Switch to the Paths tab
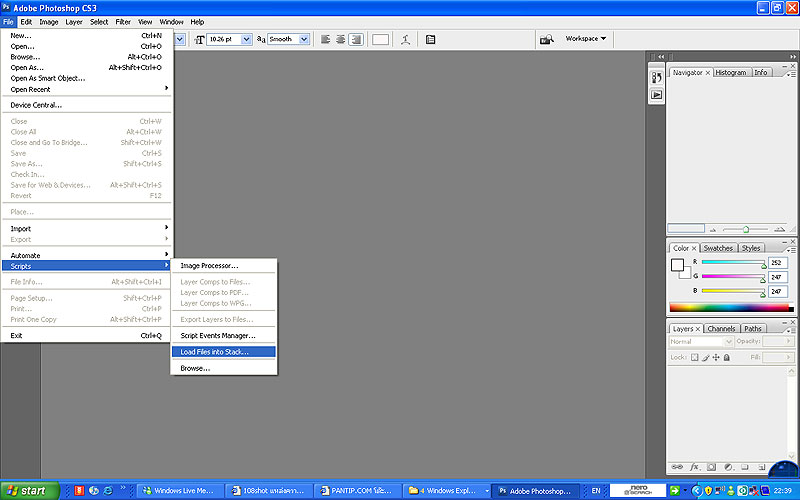Screen dimensions: 800x500 click(x=753, y=329)
